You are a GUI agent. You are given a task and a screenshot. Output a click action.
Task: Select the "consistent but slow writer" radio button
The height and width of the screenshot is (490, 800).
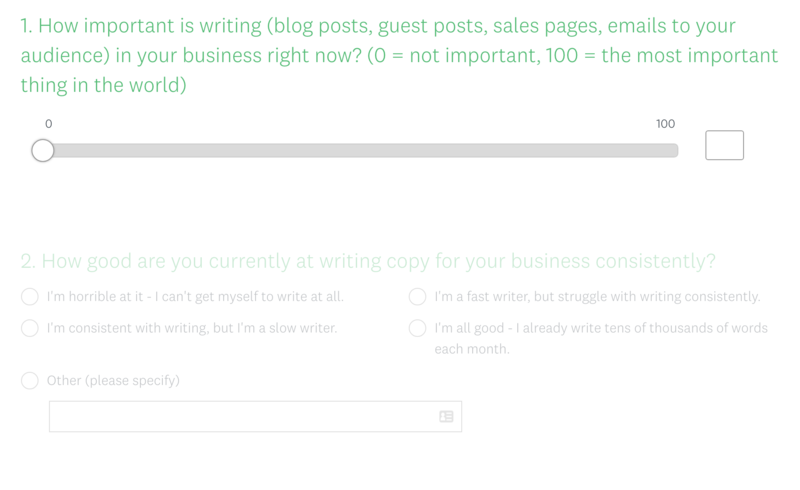[x=30, y=328]
